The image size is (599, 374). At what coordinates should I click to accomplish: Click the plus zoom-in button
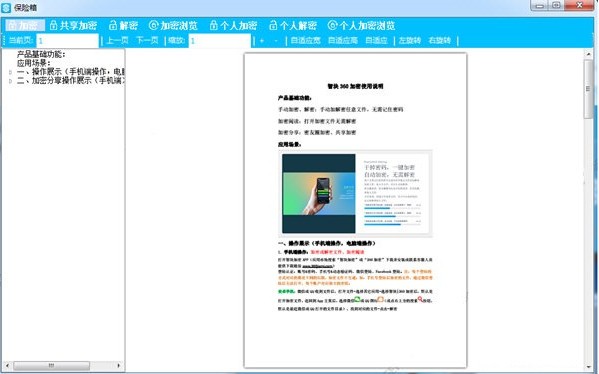(x=262, y=40)
